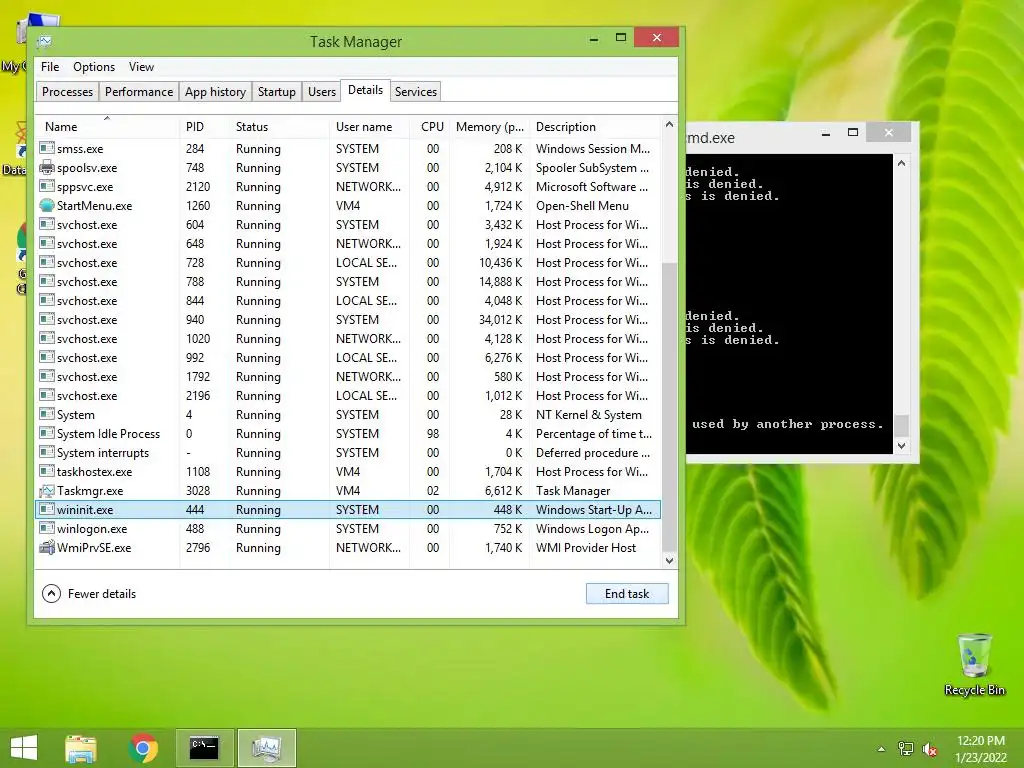
Task: Click the sppsvc.exe process icon
Action: click(46, 186)
